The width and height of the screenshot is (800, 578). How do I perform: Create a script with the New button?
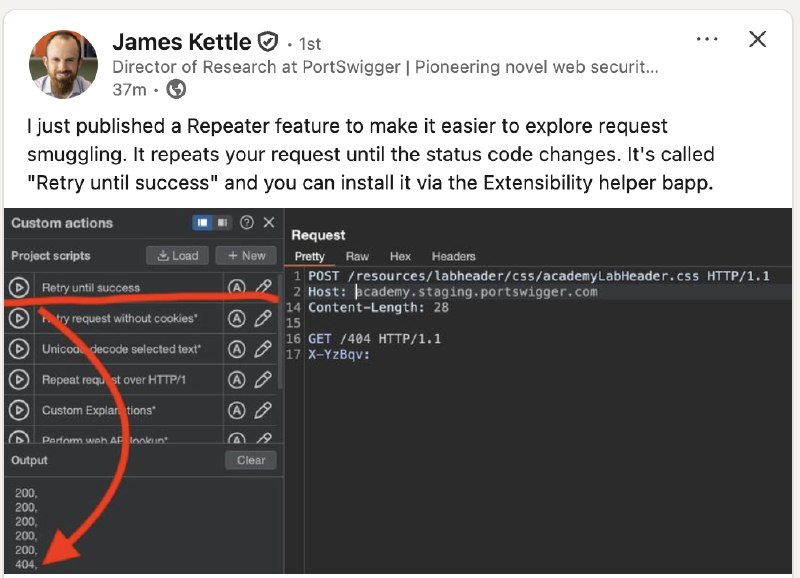246,255
